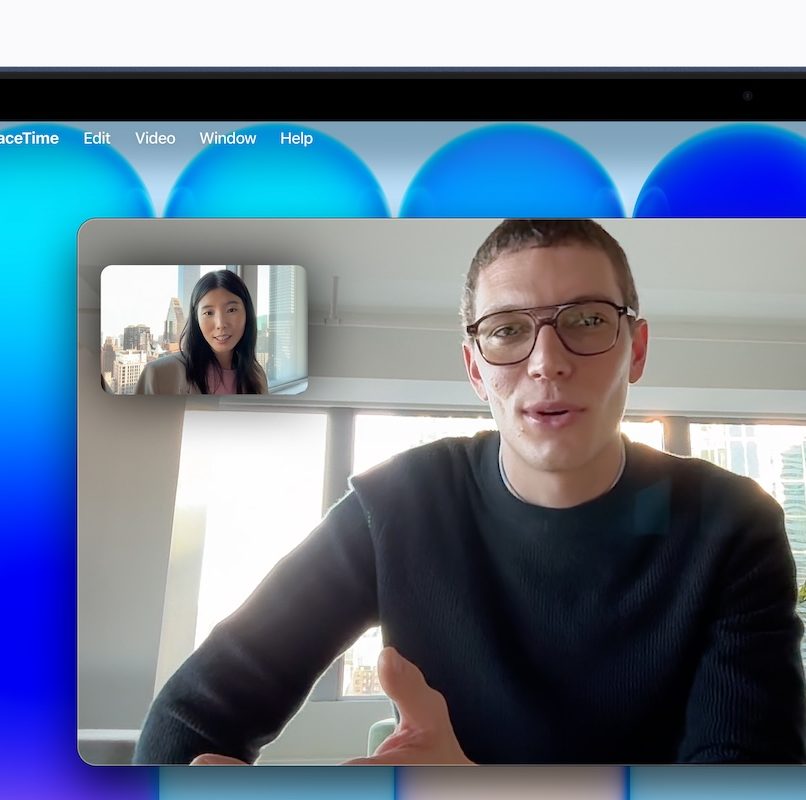Open the FaceTime application menu
The image size is (806, 800).
[x=28, y=138]
